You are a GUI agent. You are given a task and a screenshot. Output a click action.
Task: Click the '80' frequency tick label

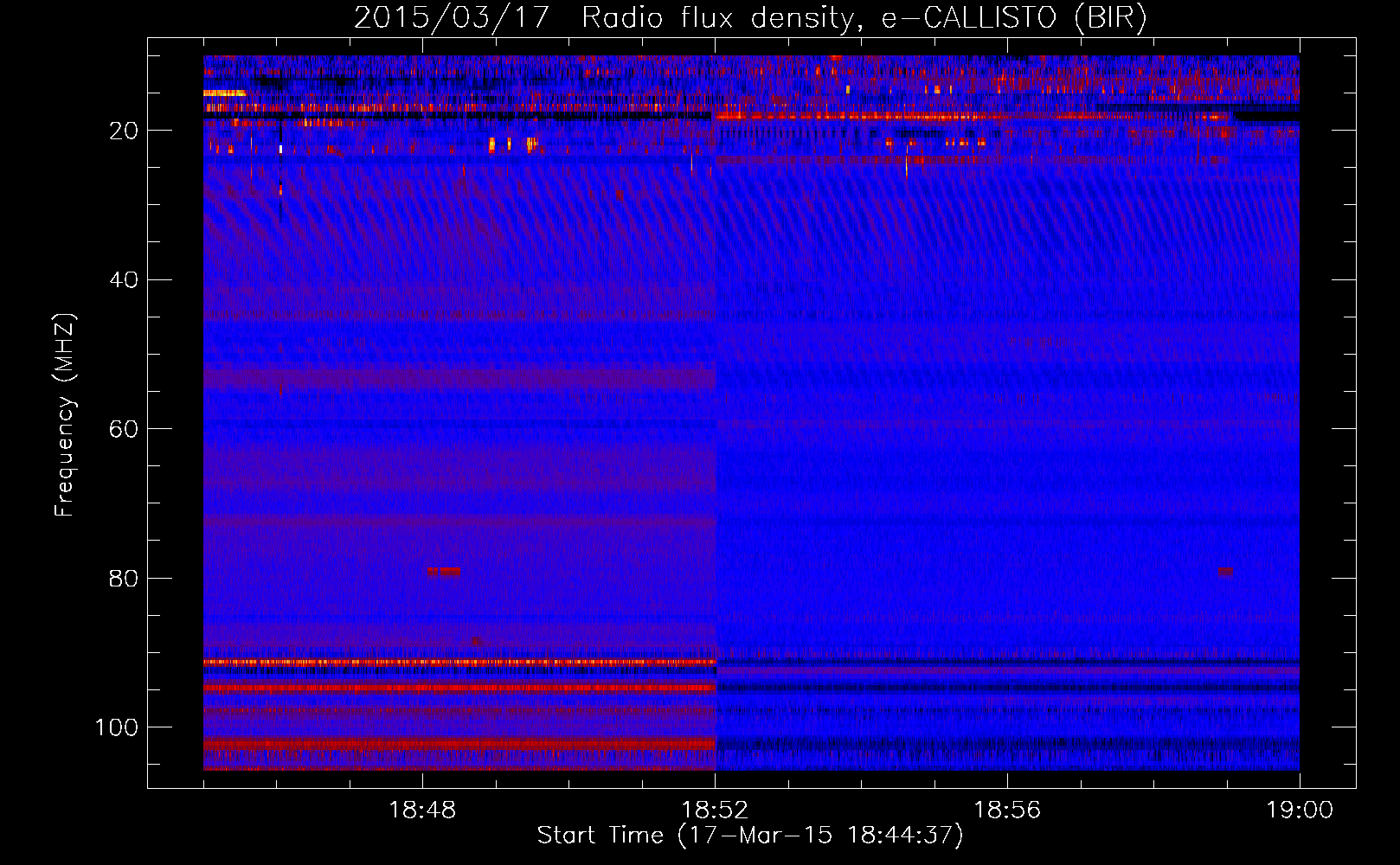pos(124,579)
